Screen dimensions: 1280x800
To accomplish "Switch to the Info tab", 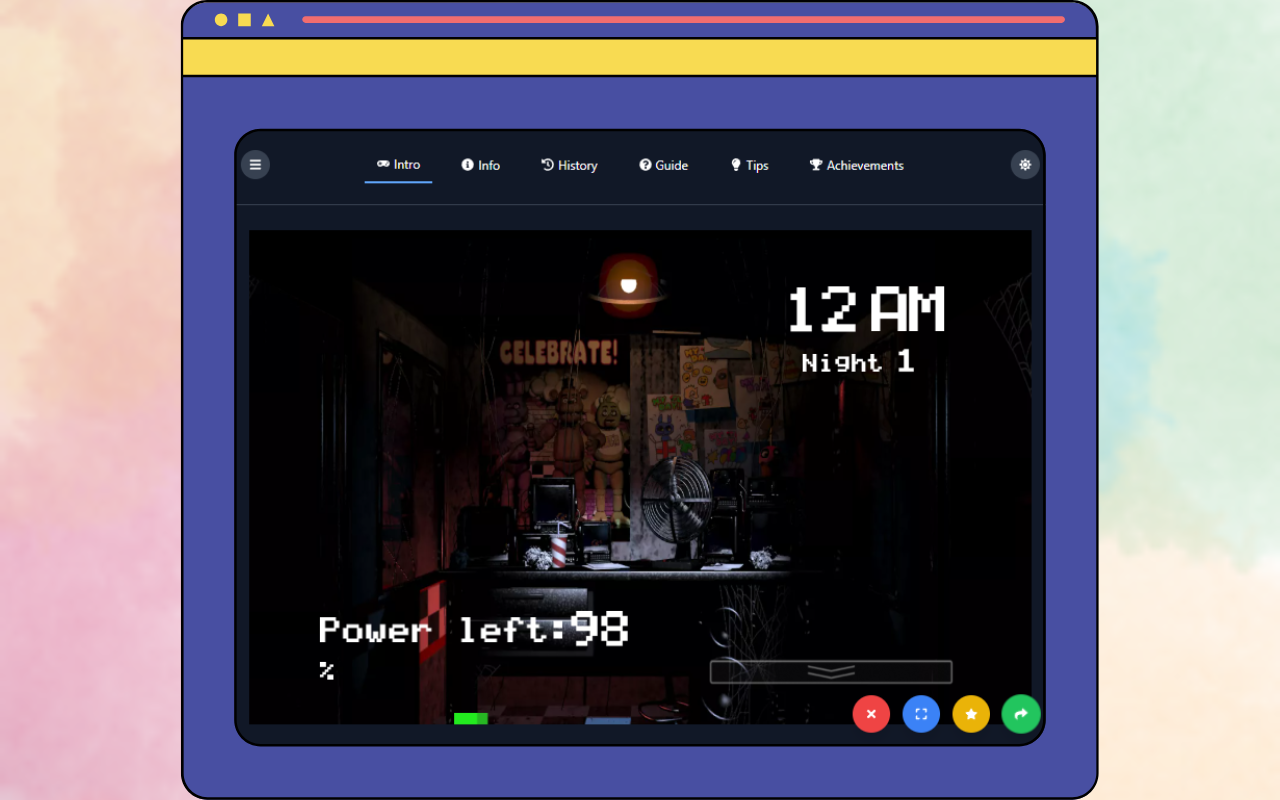I will point(481,165).
